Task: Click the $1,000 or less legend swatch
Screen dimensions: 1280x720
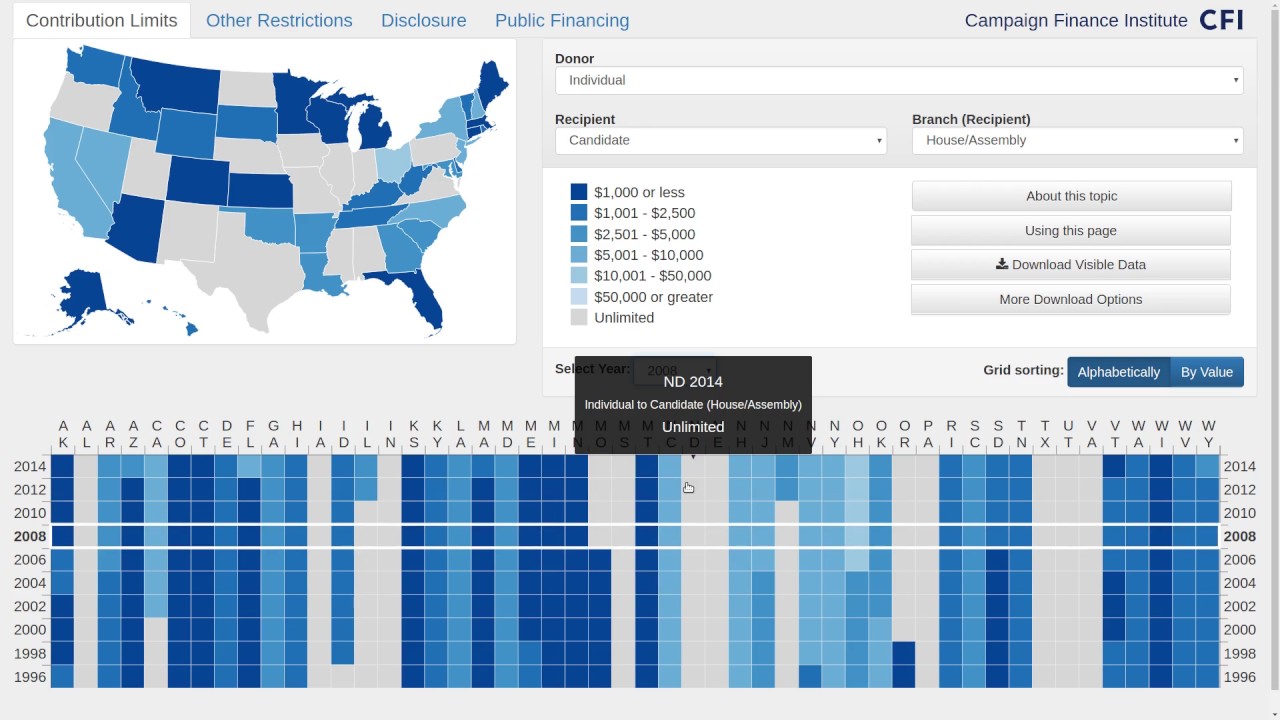Action: (x=579, y=192)
